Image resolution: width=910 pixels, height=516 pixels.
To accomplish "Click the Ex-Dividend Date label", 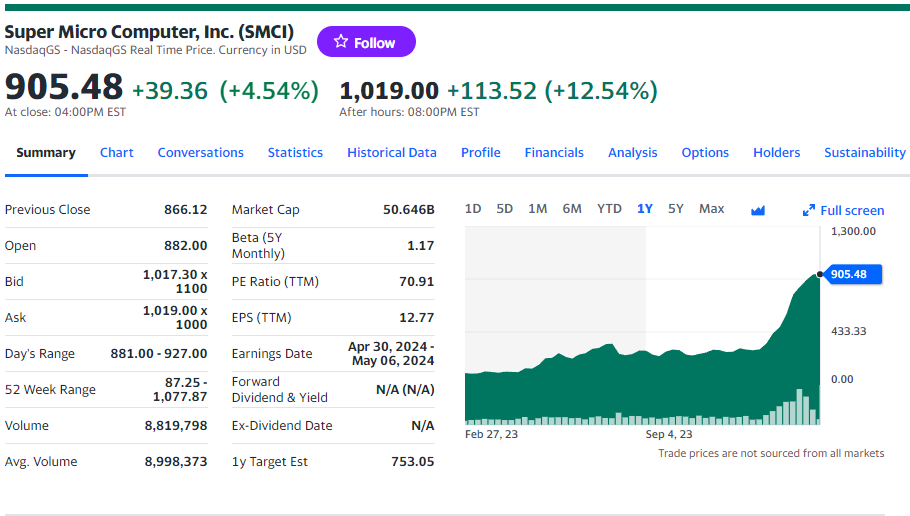I will pos(282,425).
